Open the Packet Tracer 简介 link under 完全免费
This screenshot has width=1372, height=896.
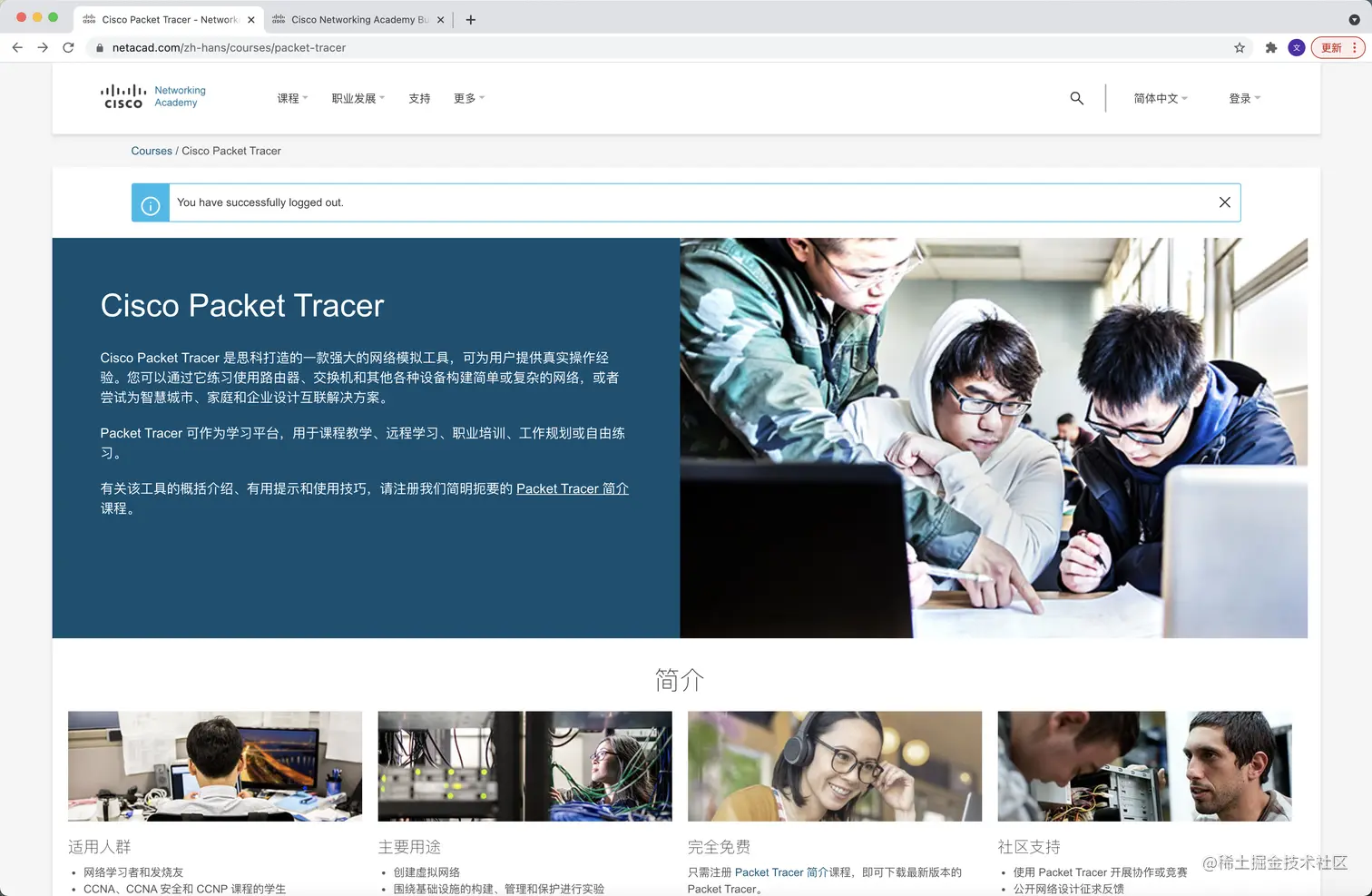pyautogui.click(x=781, y=872)
